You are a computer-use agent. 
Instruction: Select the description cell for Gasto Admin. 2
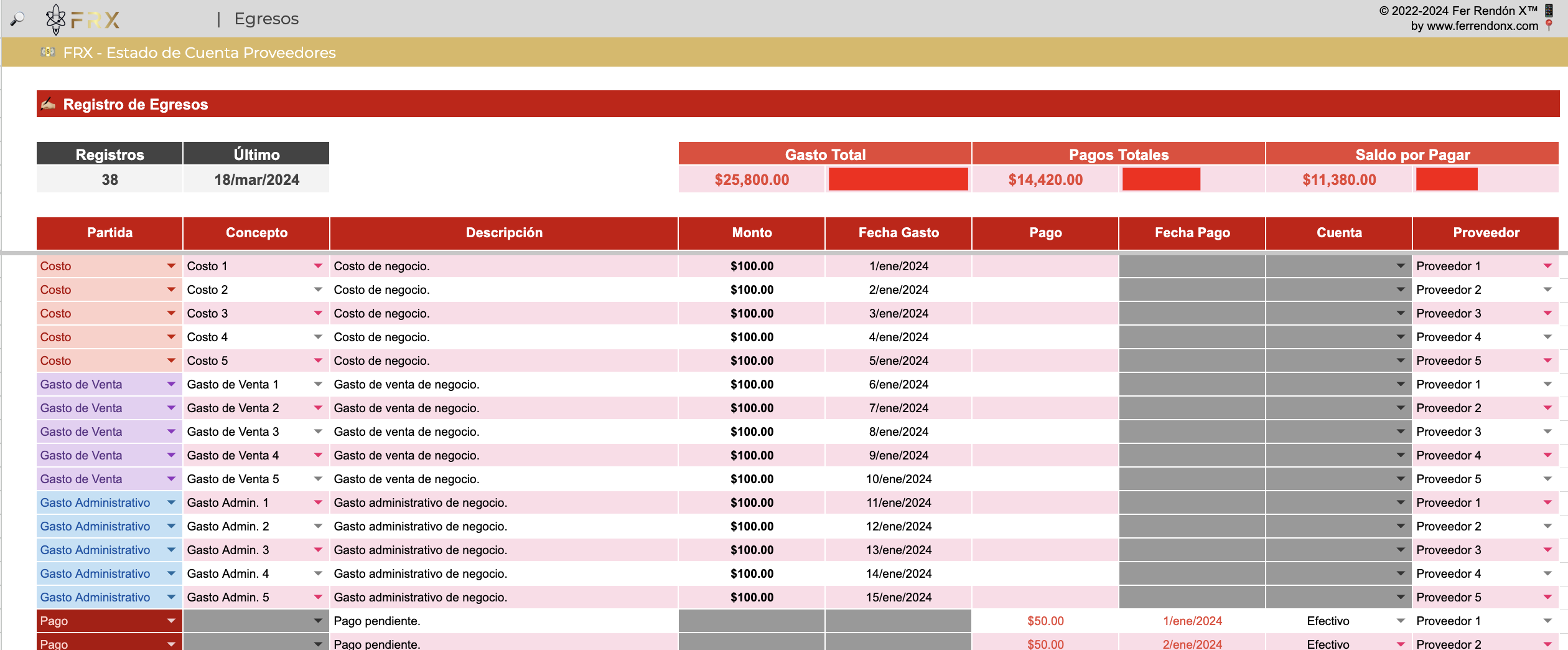tap(504, 526)
